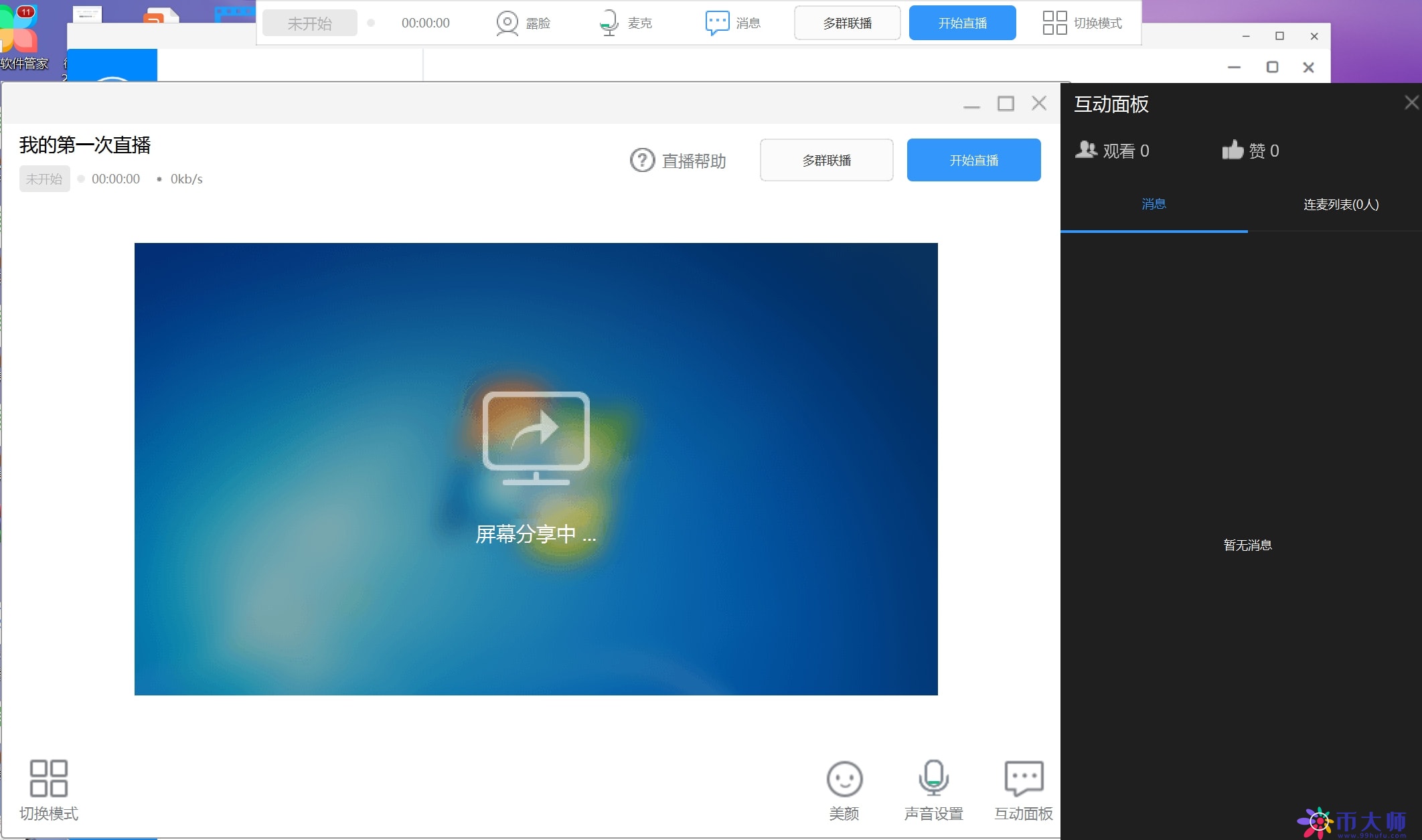Click the 直播帮助 question mark icon

click(x=642, y=160)
